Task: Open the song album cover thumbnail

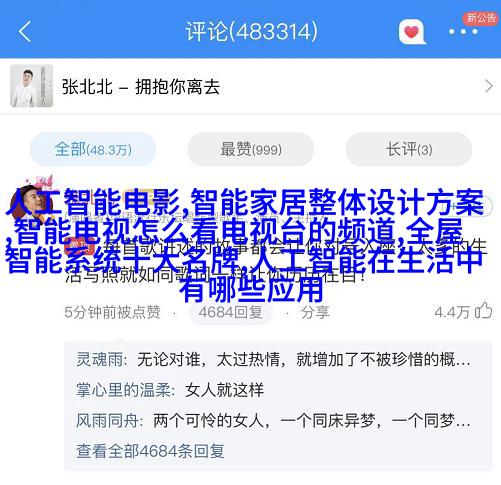Action: (31, 86)
